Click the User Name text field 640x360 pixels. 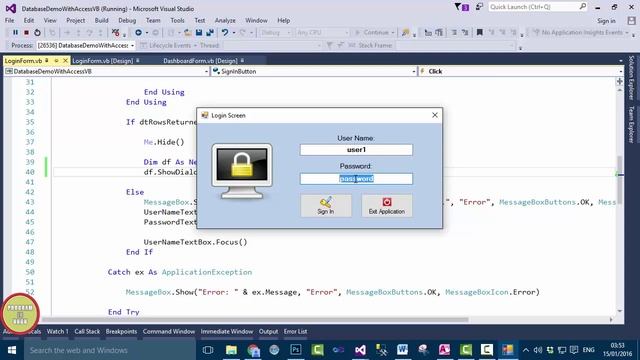click(356, 150)
